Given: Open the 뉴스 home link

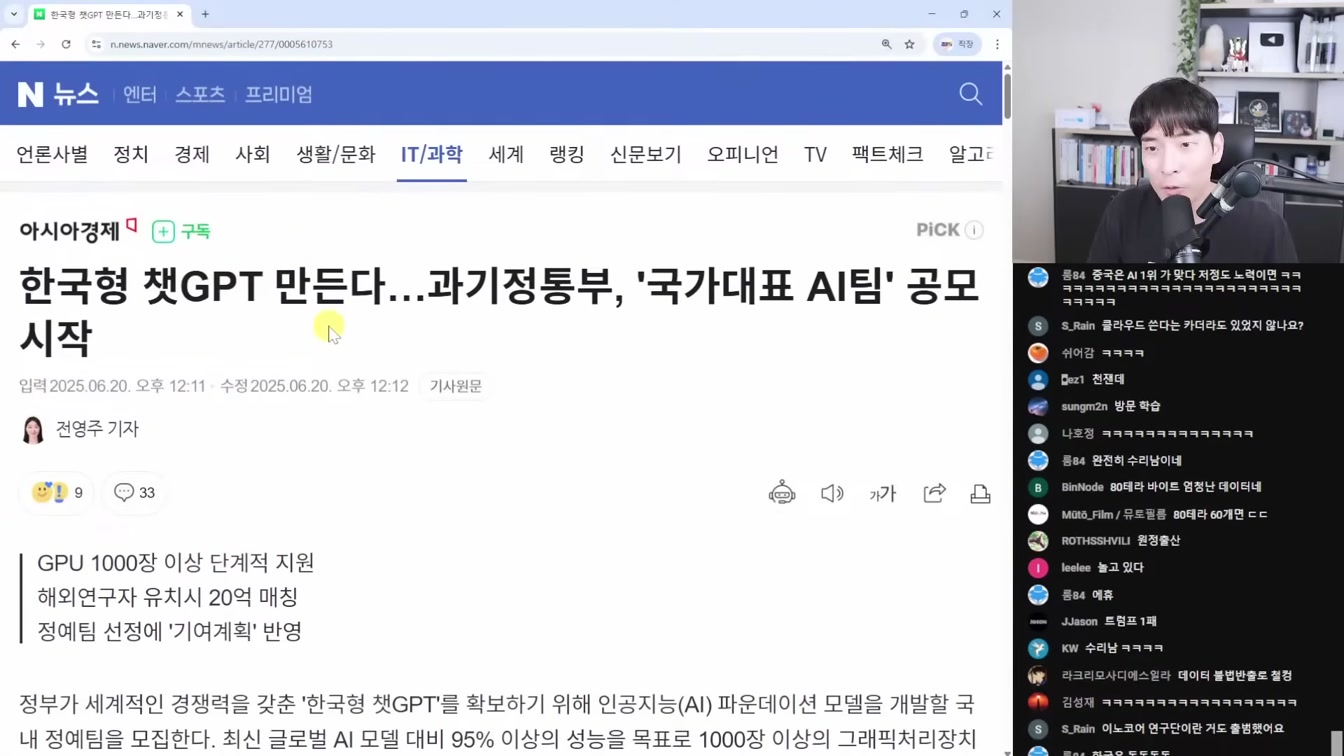Looking at the screenshot, I should [x=76, y=94].
